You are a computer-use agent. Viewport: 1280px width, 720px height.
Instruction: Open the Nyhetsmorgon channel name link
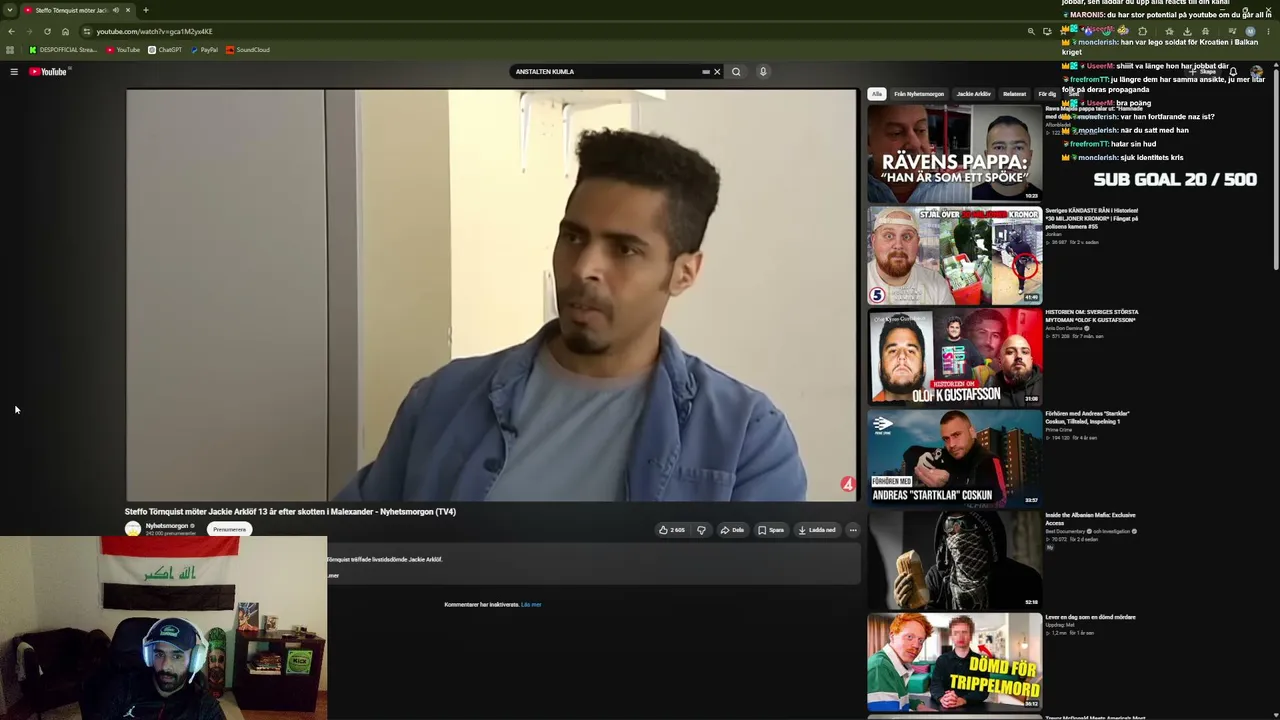[x=167, y=526]
